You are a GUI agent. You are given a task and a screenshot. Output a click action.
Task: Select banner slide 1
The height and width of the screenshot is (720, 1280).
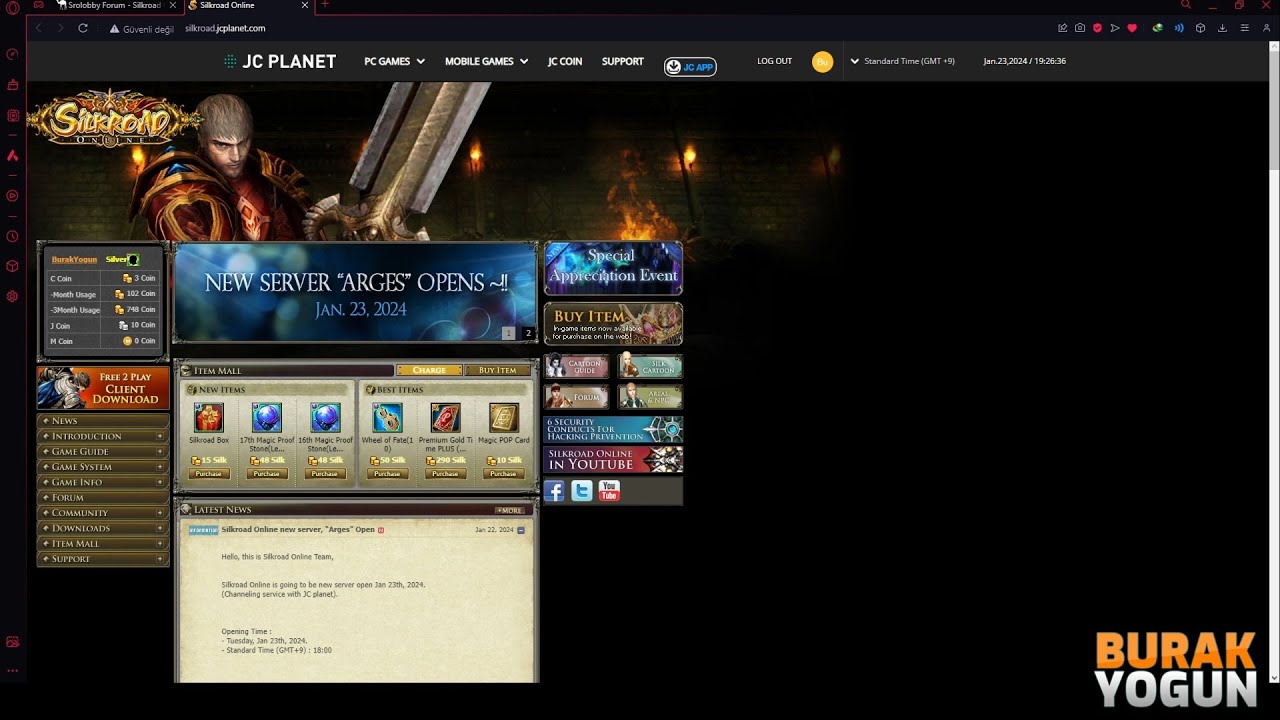(x=508, y=333)
